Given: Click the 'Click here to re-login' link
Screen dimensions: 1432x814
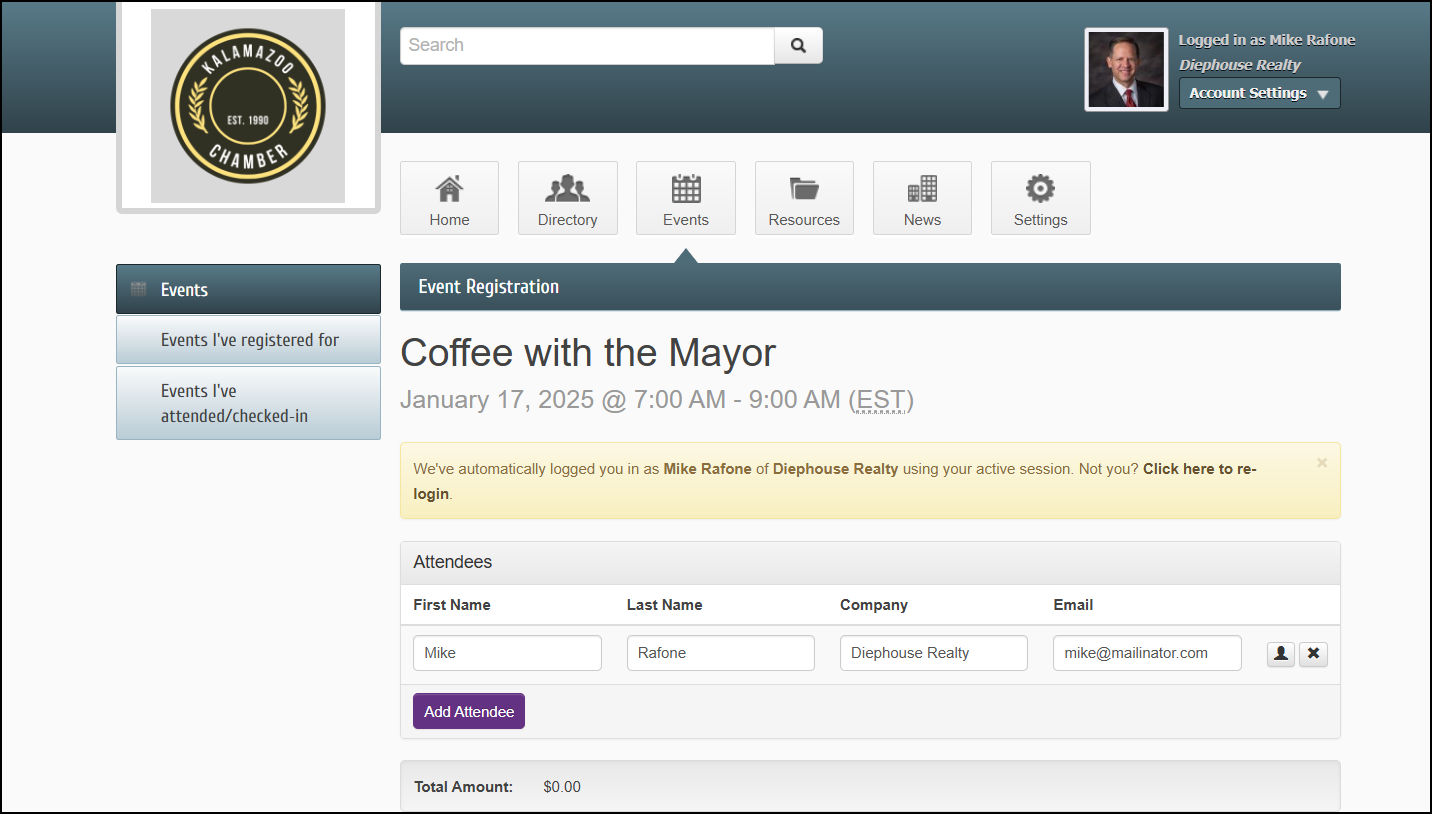Looking at the screenshot, I should tap(1199, 469).
